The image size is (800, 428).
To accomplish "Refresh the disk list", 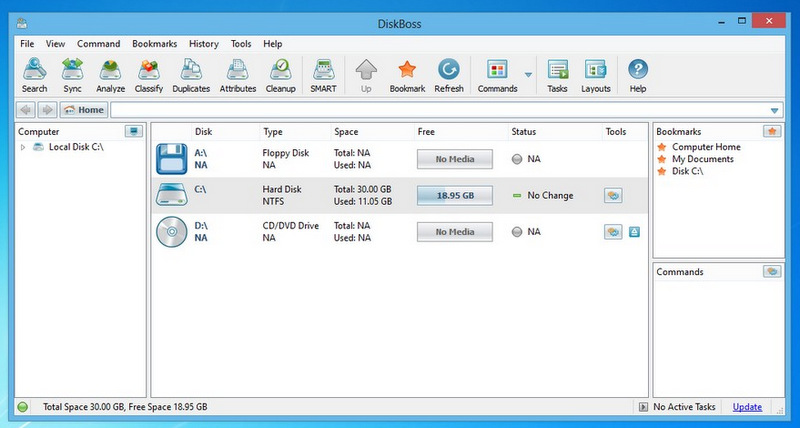I will coord(449,75).
